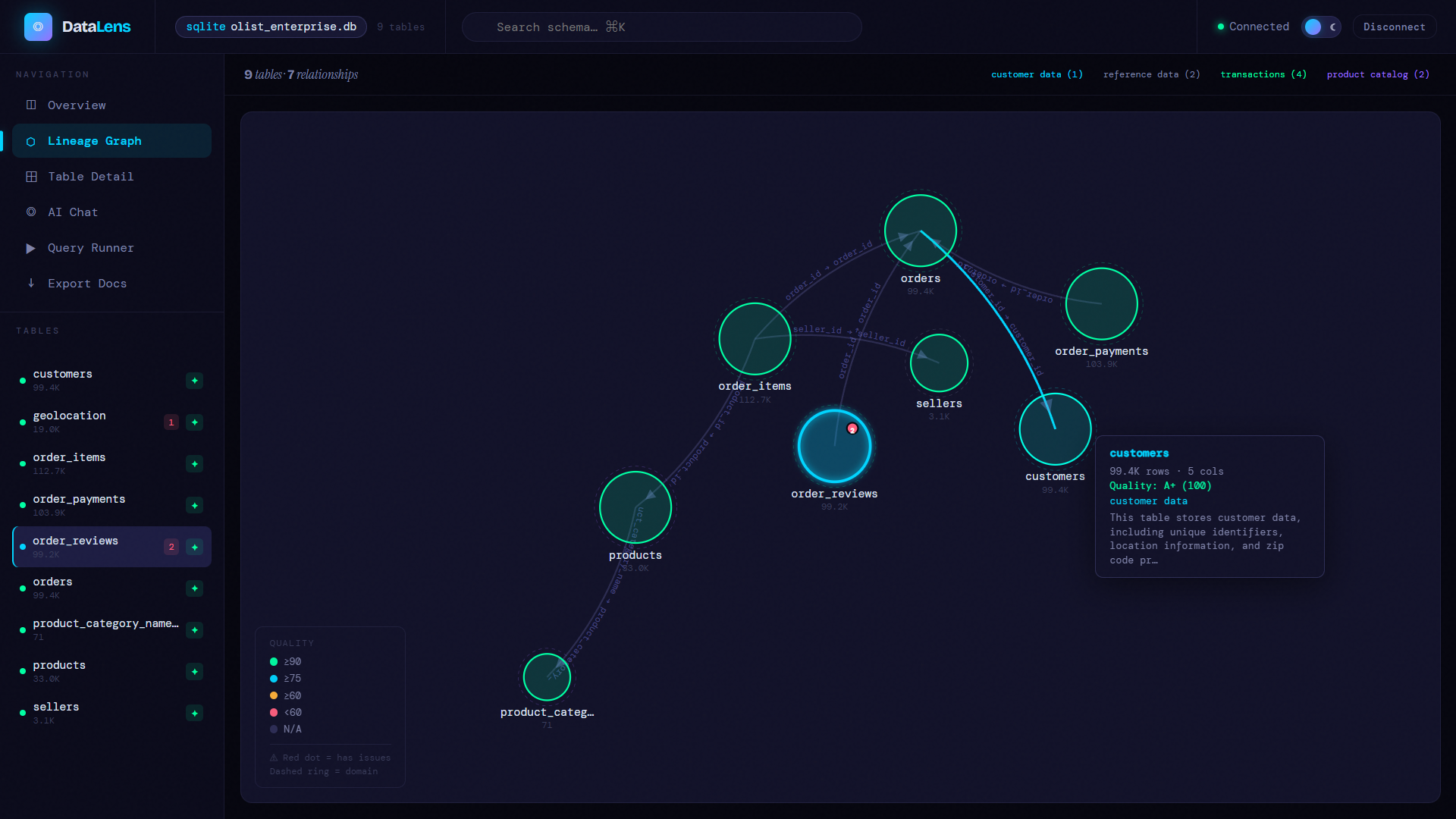
Task: Select product_category_name in the tables list
Action: click(111, 629)
